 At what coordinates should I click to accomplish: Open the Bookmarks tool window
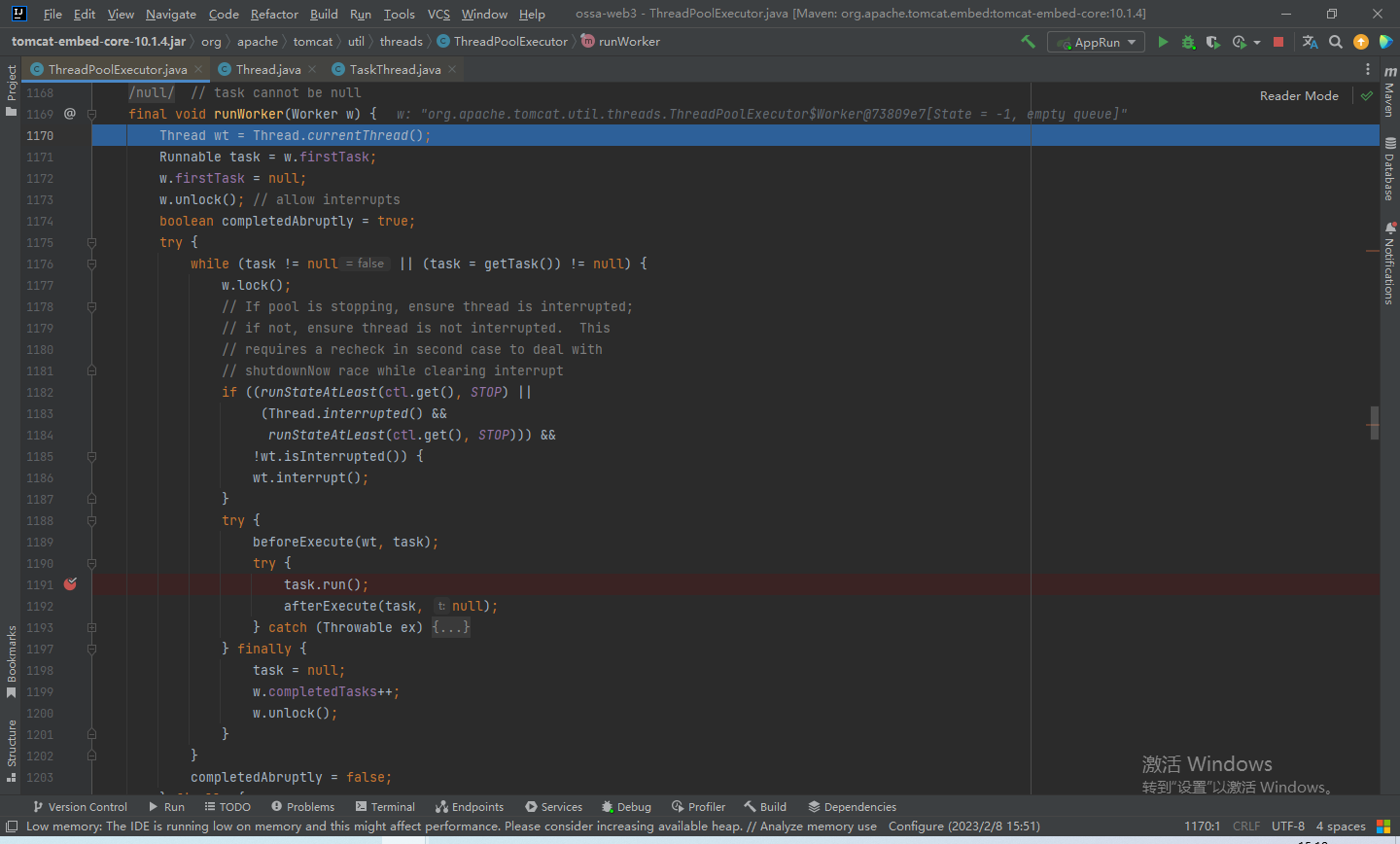click(x=12, y=661)
